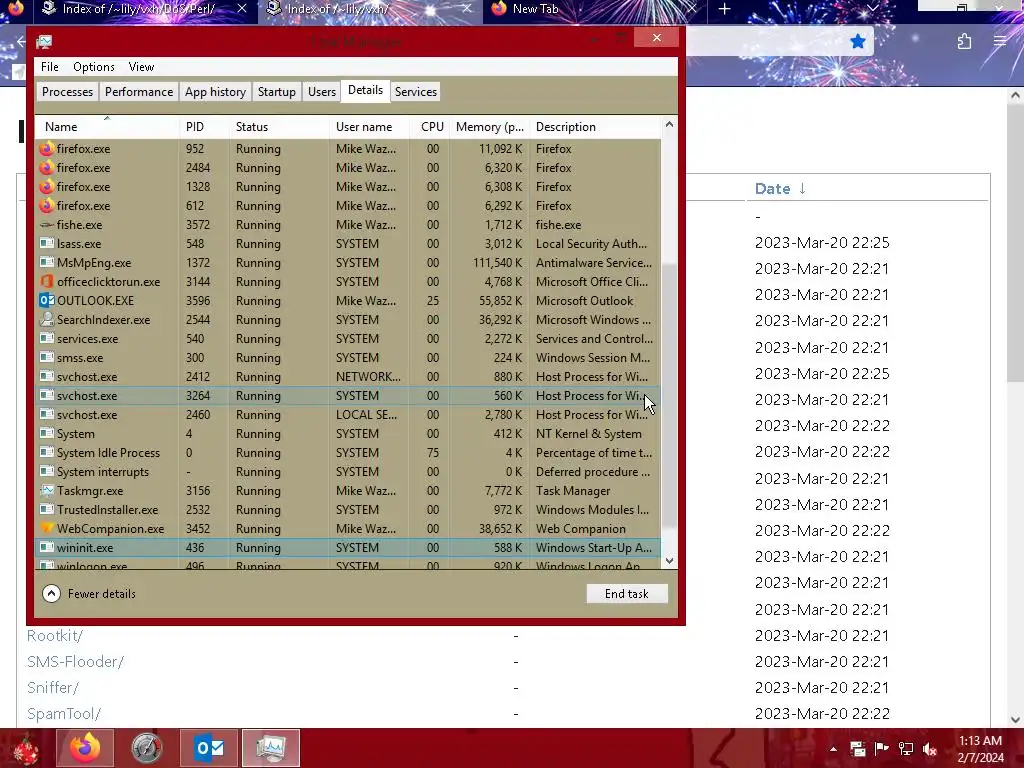Viewport: 1024px width, 768px height.
Task: Open the View menu in Task Manager
Action: coord(141,67)
